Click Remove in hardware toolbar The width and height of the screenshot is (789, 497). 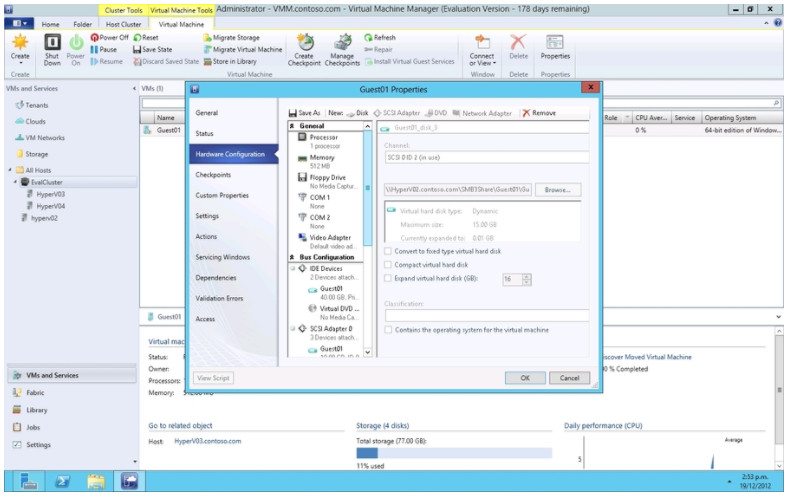(x=539, y=113)
